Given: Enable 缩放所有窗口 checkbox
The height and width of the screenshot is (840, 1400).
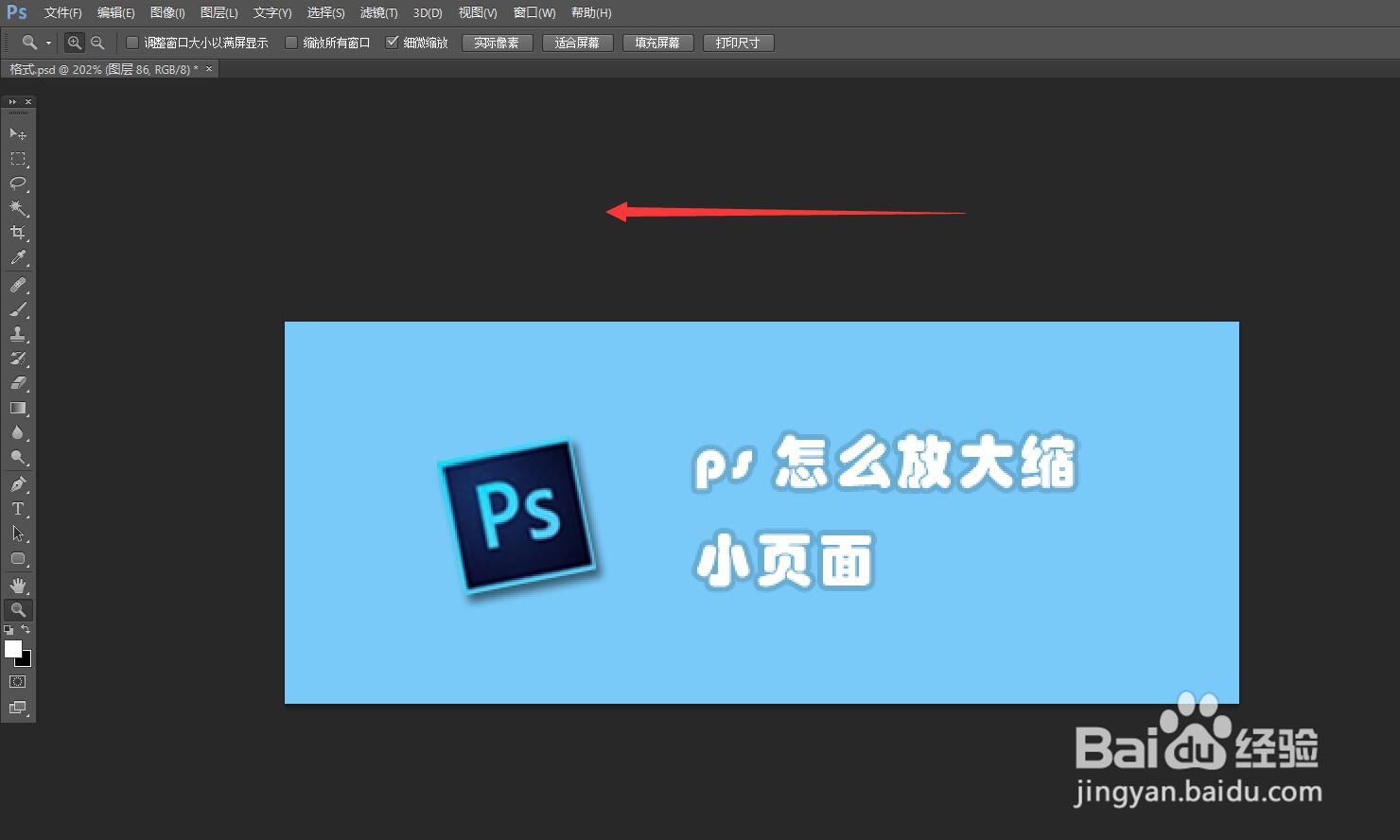Looking at the screenshot, I should pos(291,42).
